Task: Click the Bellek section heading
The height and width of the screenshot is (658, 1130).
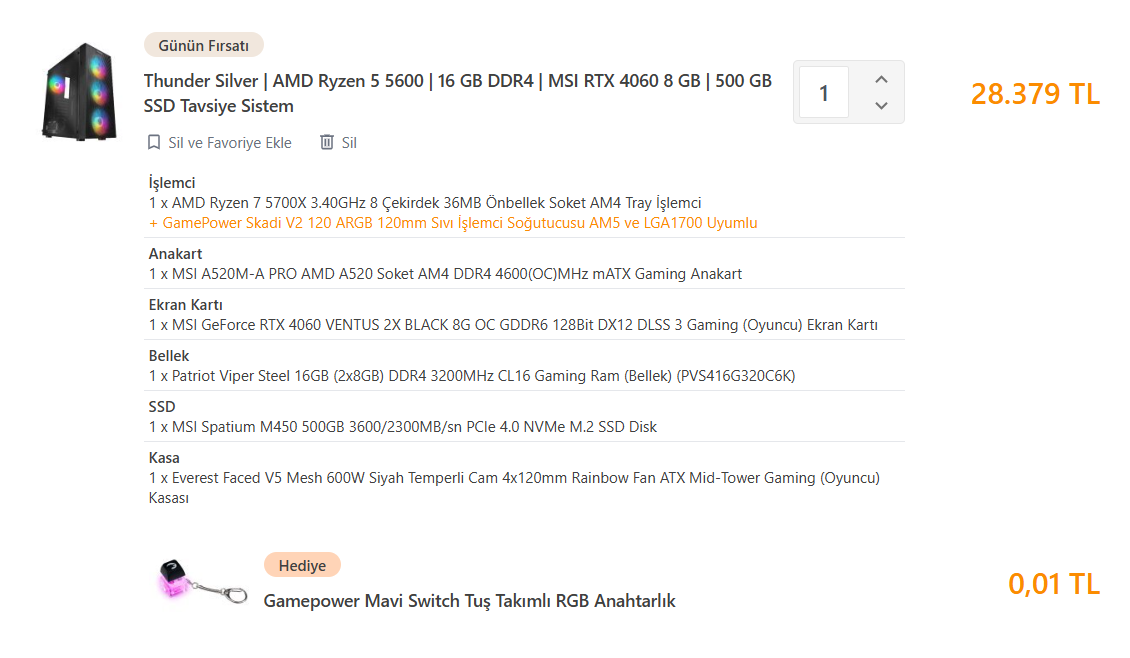Action: click(x=169, y=356)
